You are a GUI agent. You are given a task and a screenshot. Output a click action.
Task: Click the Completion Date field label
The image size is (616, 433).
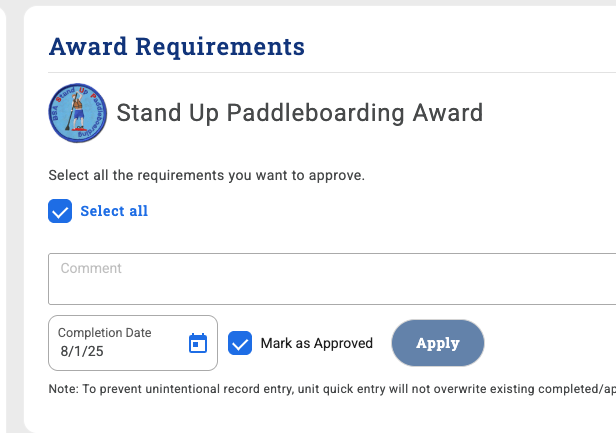[x=105, y=332]
